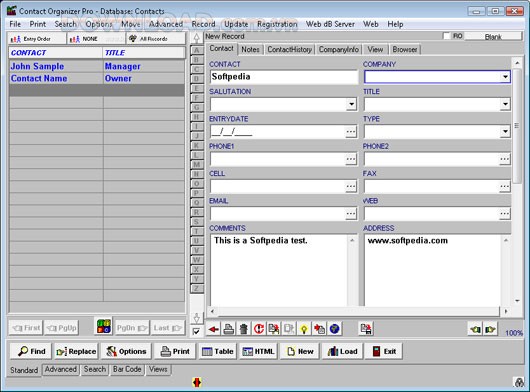Image resolution: width=530 pixels, height=392 pixels.
Task: Click the colorful grid icon between PgUp and PgDn
Action: tap(104, 326)
